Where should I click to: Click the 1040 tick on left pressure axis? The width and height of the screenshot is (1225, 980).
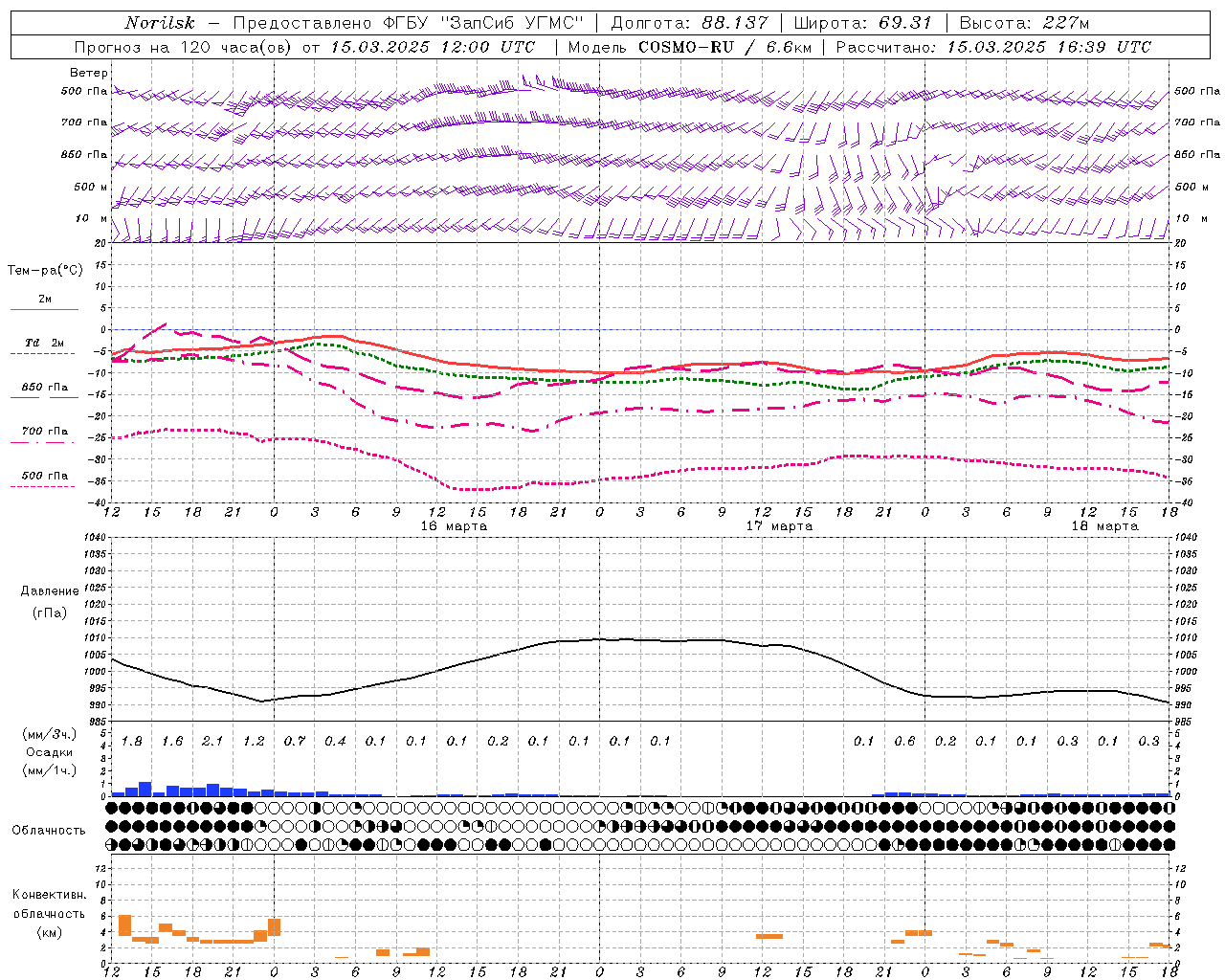[x=93, y=537]
